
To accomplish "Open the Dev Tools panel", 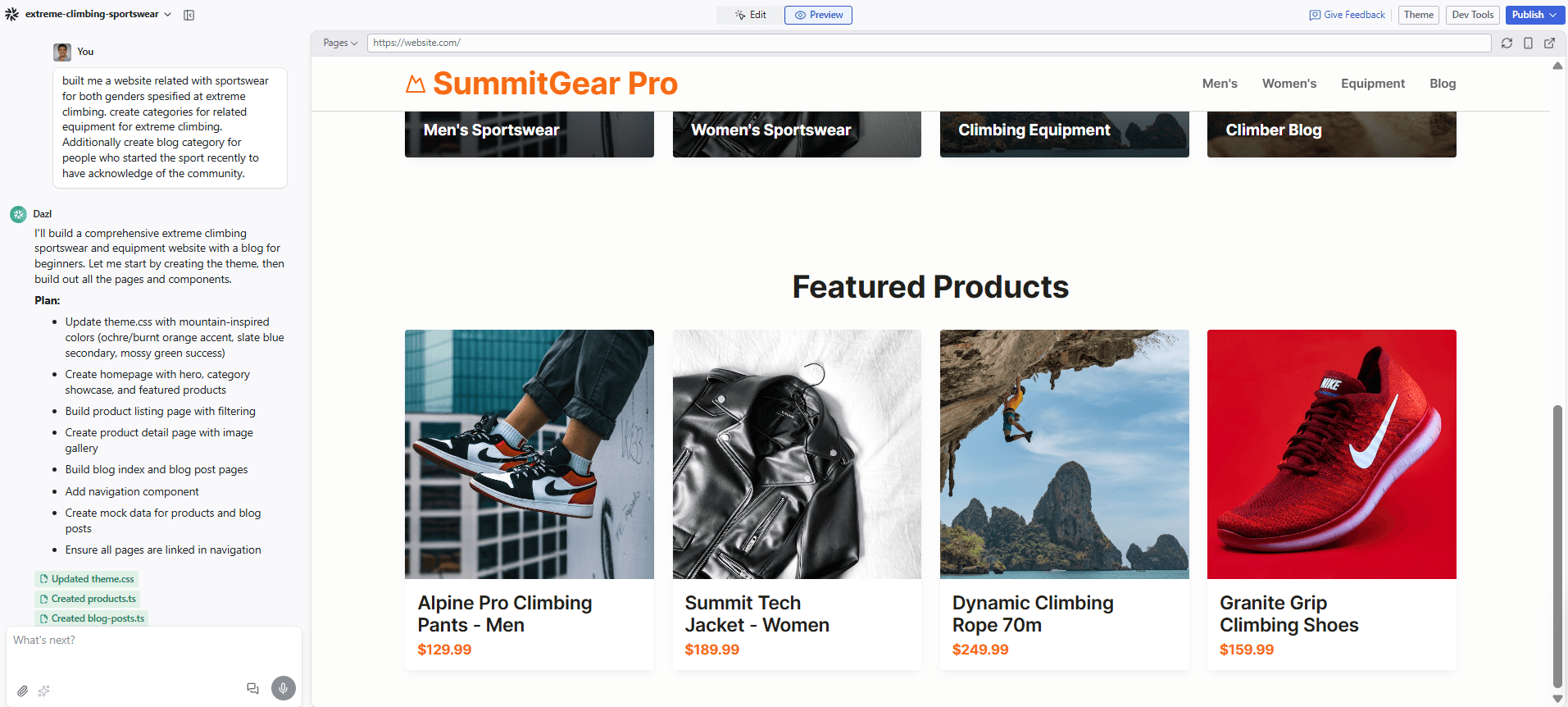I will [x=1472, y=15].
